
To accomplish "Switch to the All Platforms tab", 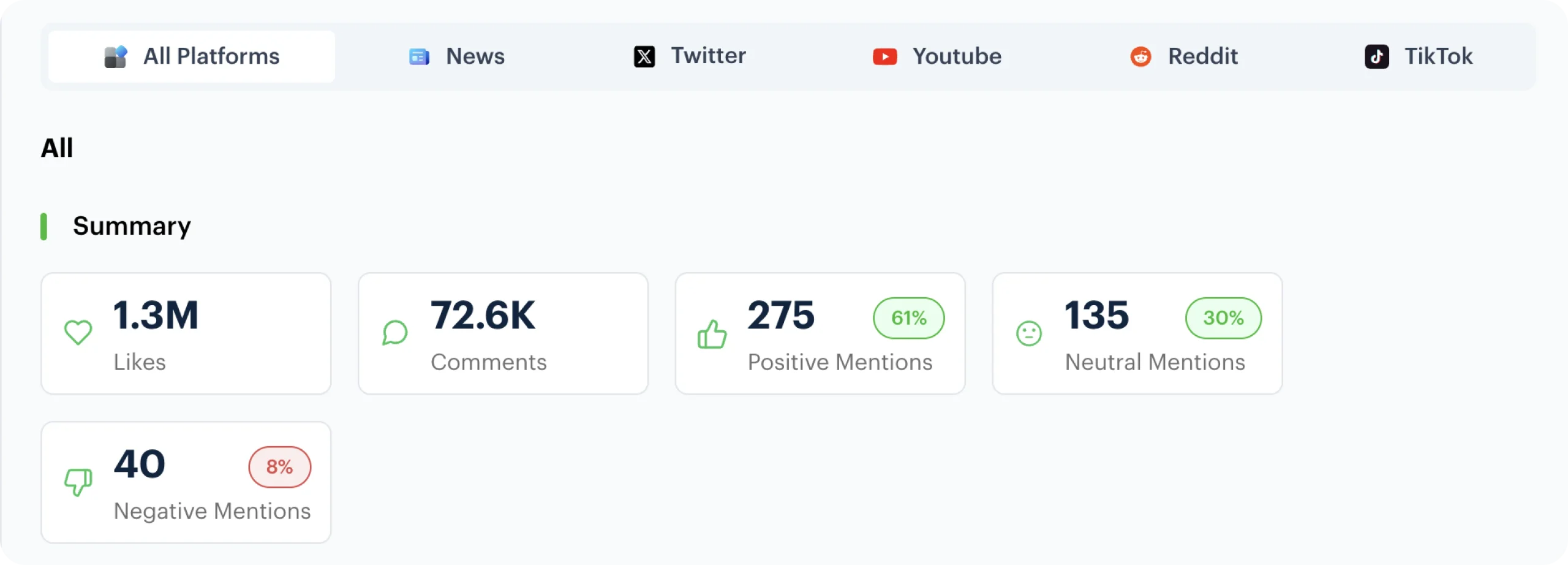I will 192,56.
